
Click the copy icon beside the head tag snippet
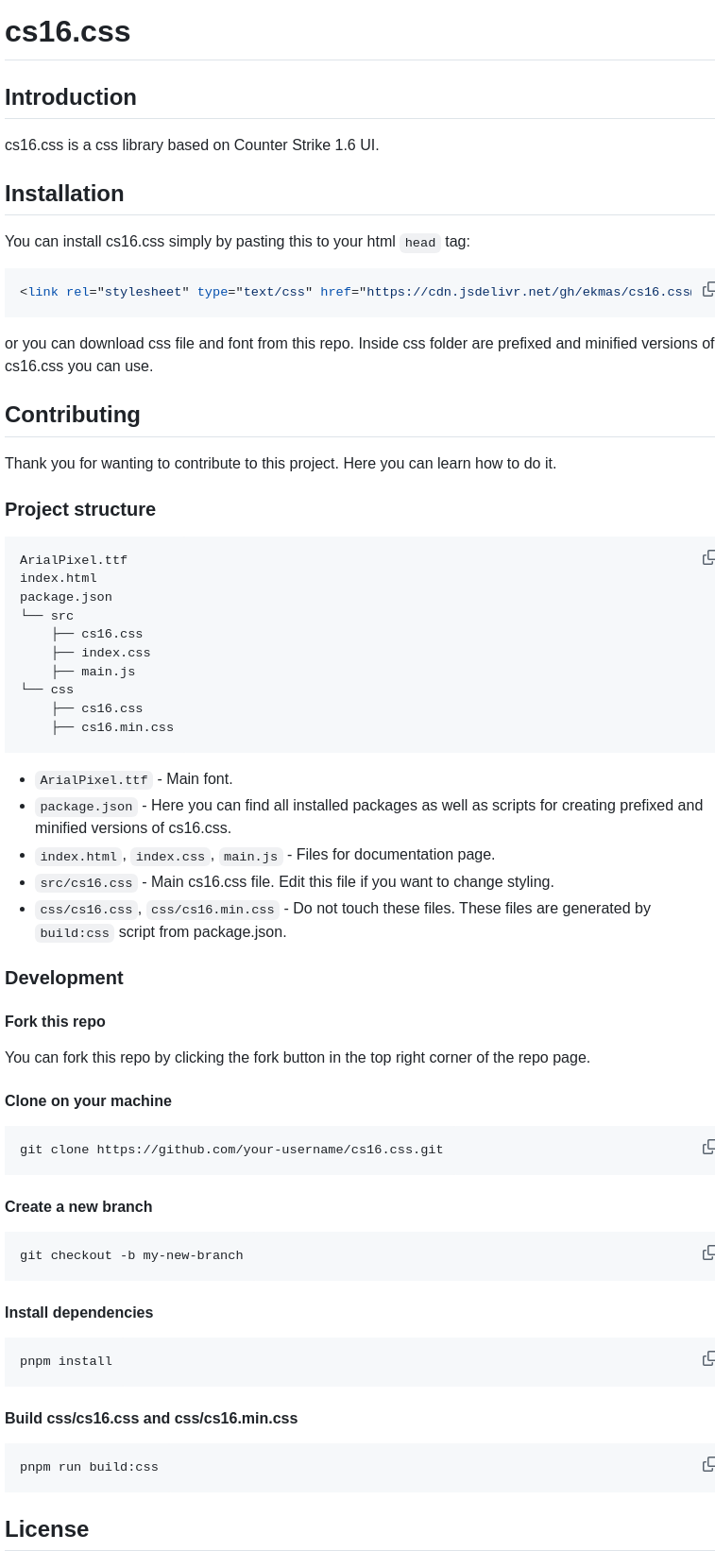click(708, 289)
